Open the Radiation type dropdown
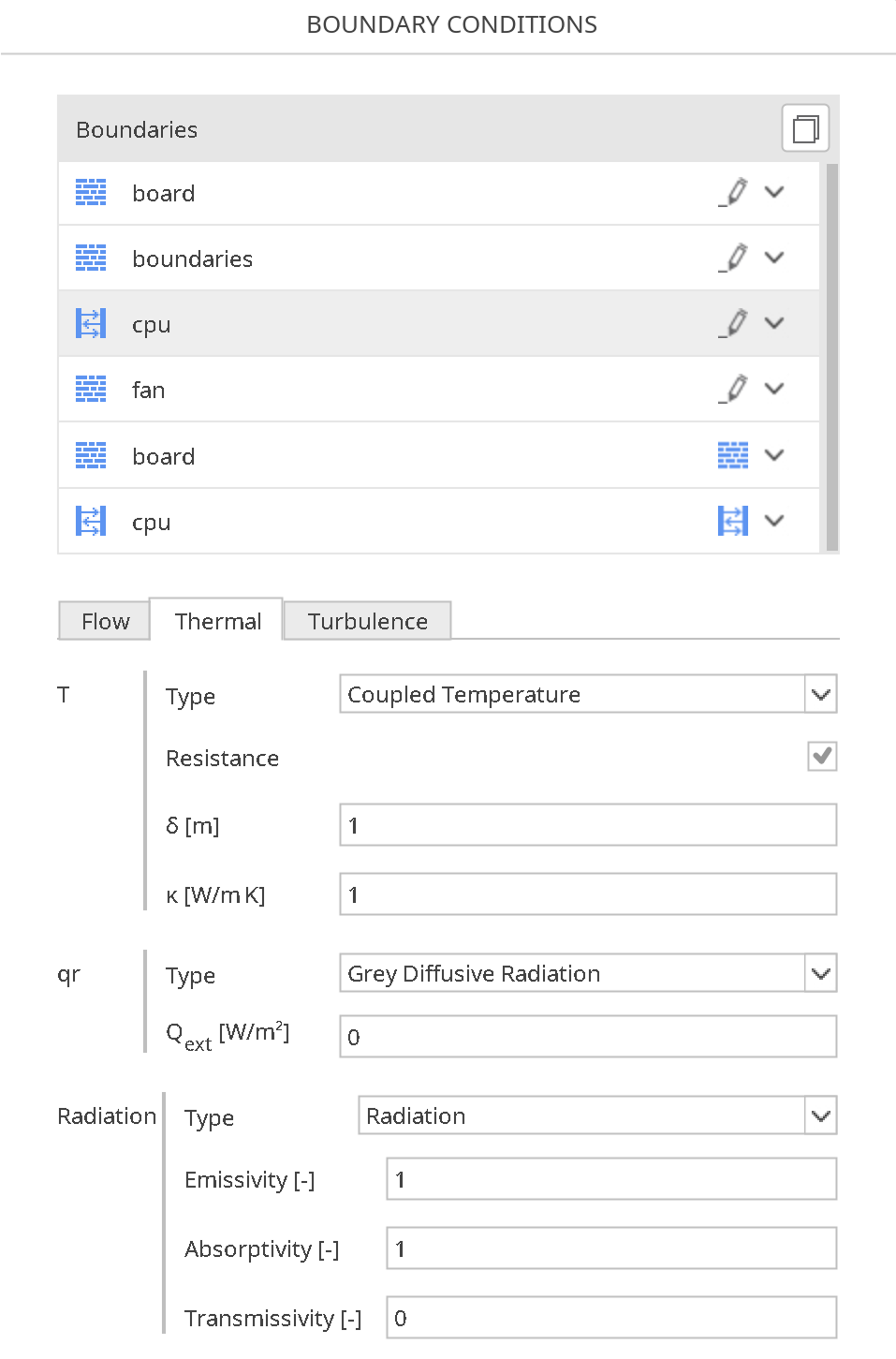The image size is (896, 1359). [820, 1115]
